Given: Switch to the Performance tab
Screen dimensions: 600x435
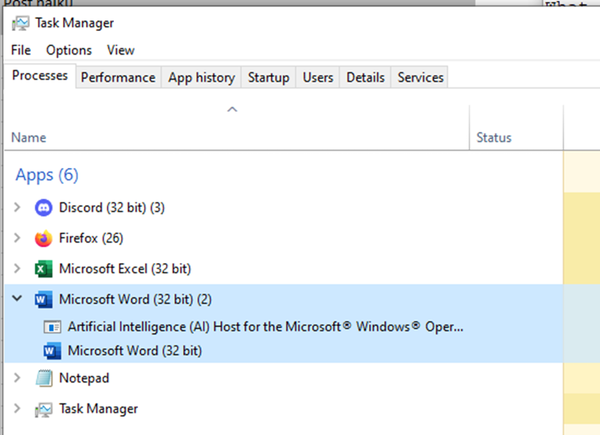Looking at the screenshot, I should 118,77.
